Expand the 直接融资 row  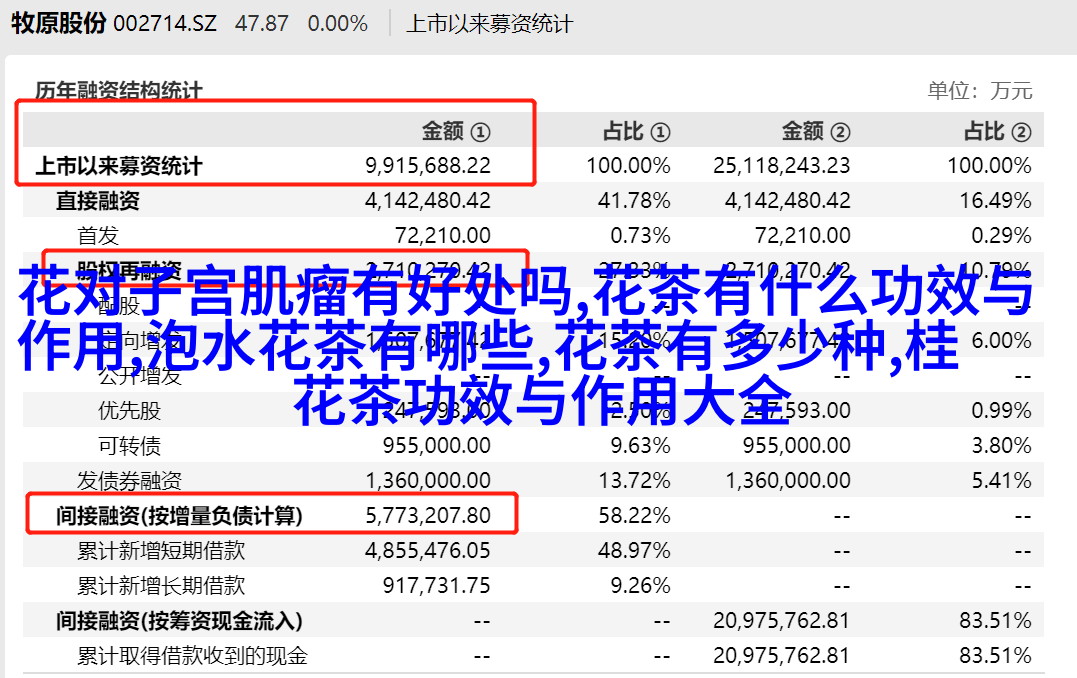[97, 201]
